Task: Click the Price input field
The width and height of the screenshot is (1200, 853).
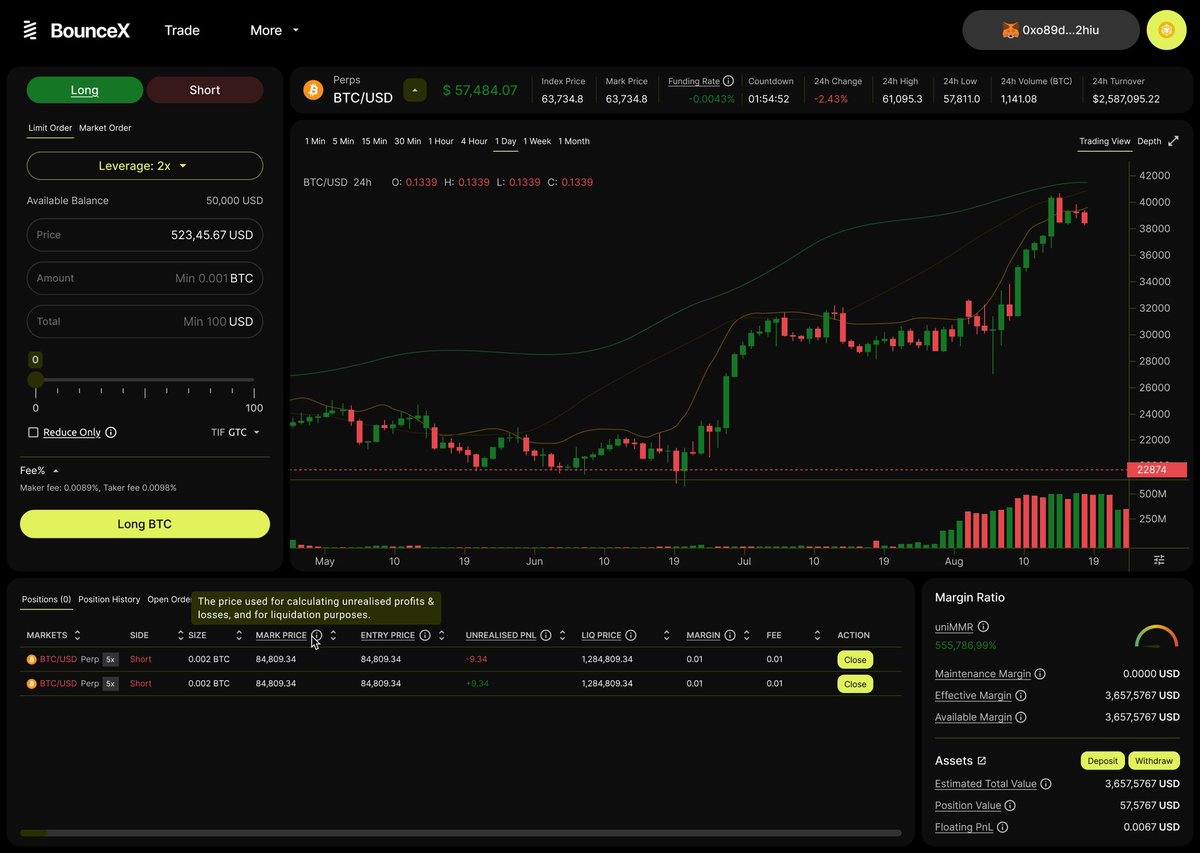Action: click(x=145, y=235)
